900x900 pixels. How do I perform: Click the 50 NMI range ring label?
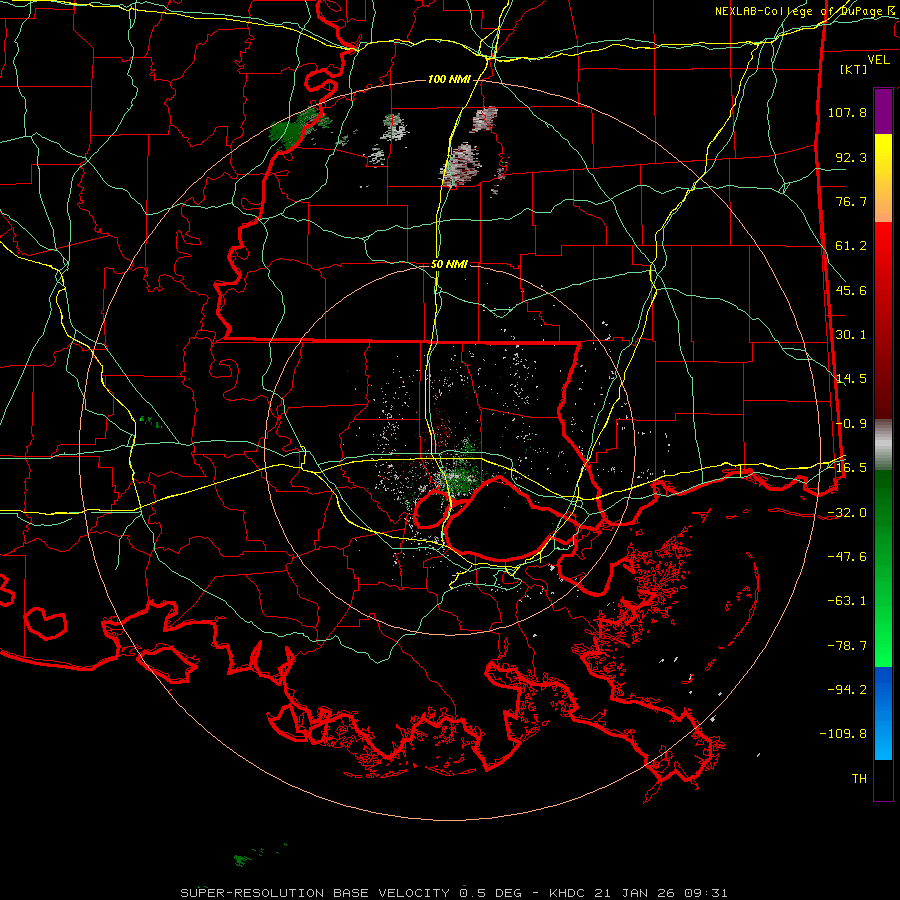coord(449,264)
